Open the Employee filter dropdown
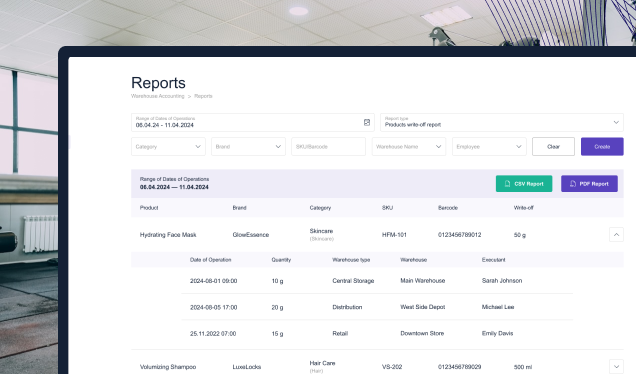Screen dimensions: 636x374 pyautogui.click(x=489, y=146)
